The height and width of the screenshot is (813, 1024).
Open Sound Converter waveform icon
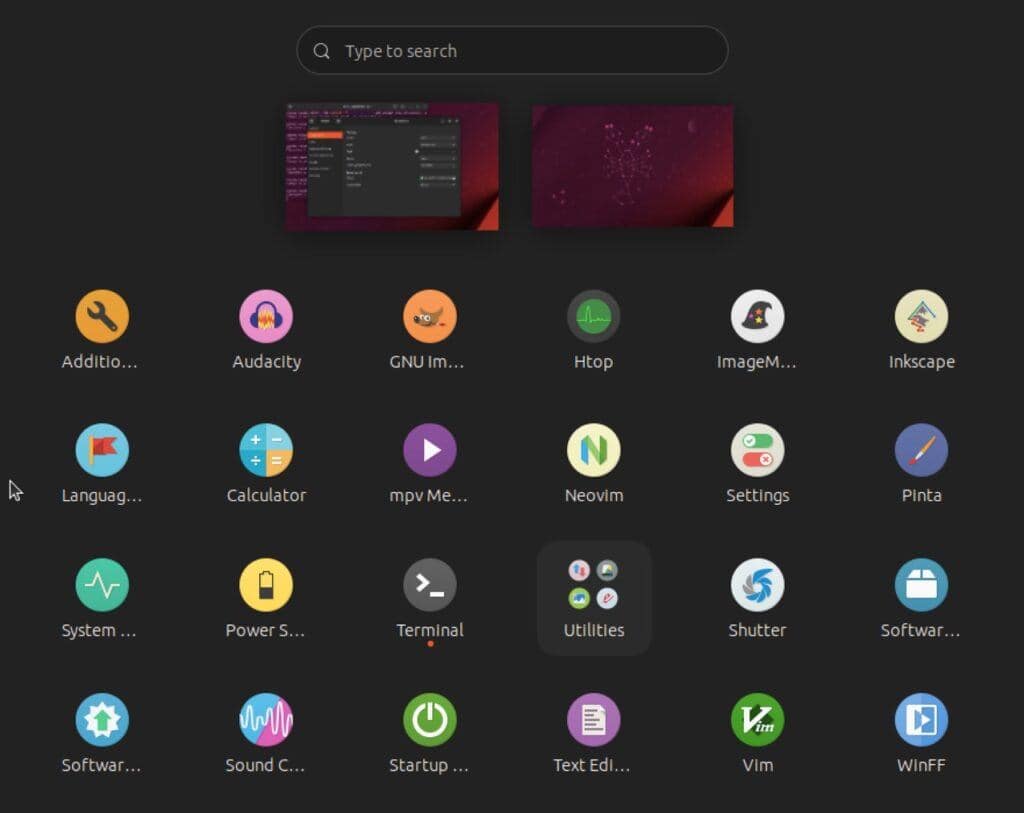click(266, 720)
